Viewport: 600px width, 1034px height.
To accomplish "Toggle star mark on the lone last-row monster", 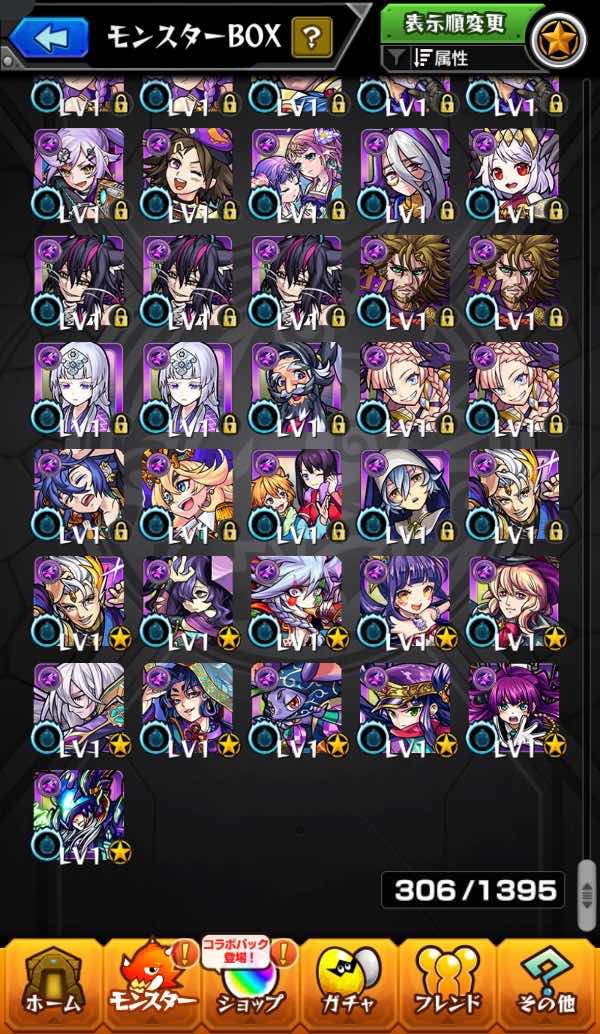I will click(x=119, y=852).
